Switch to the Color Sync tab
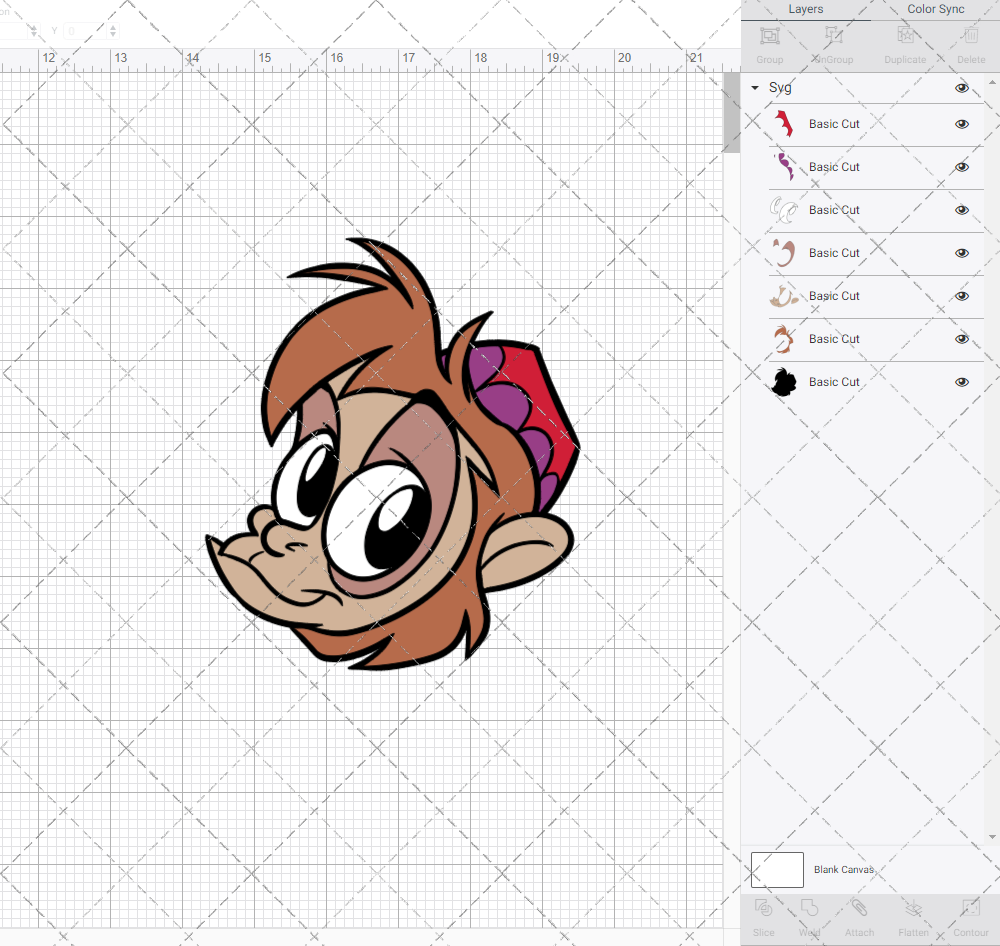 point(935,9)
